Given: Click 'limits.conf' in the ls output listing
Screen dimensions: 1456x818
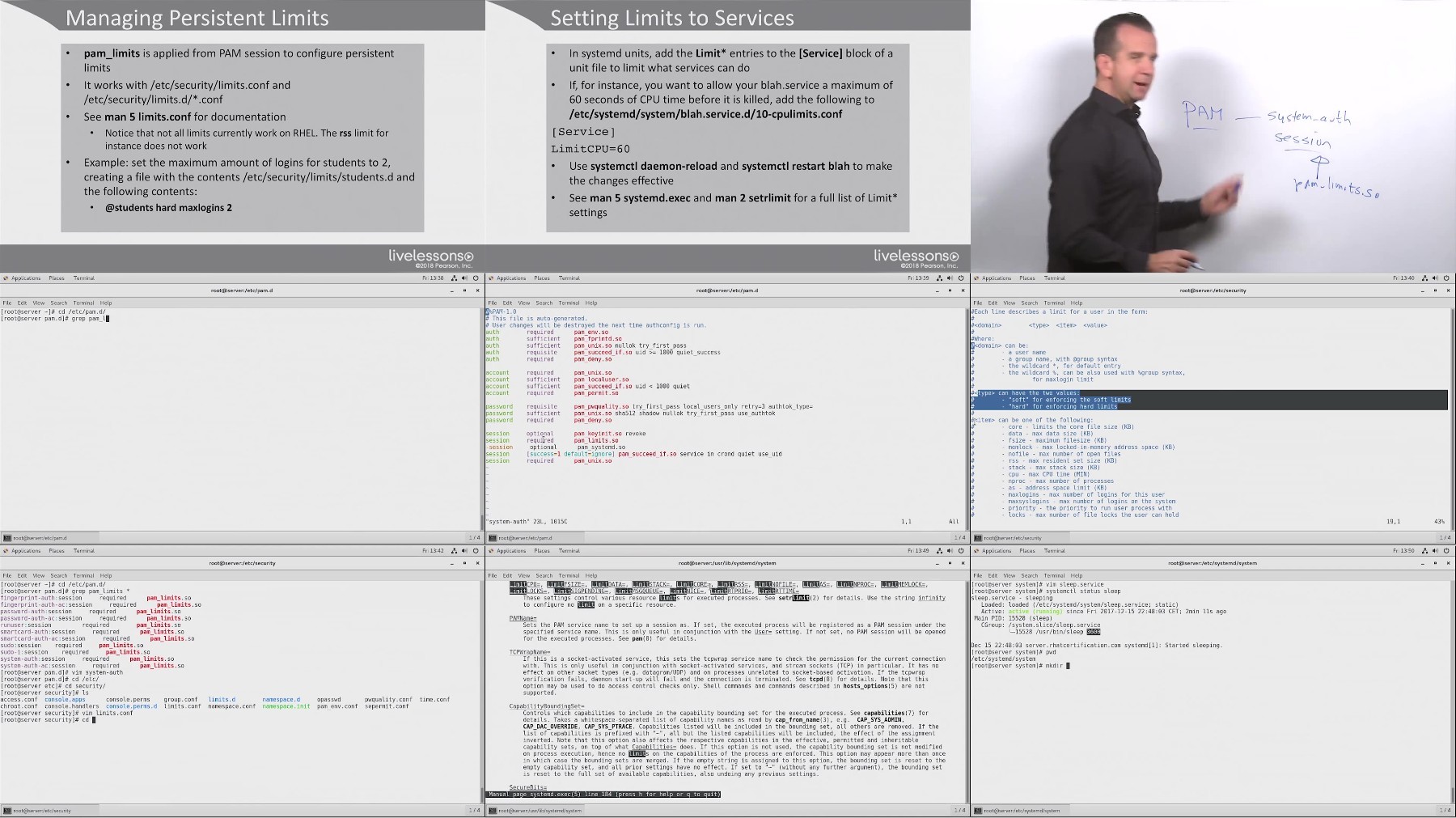Looking at the screenshot, I should [x=182, y=706].
